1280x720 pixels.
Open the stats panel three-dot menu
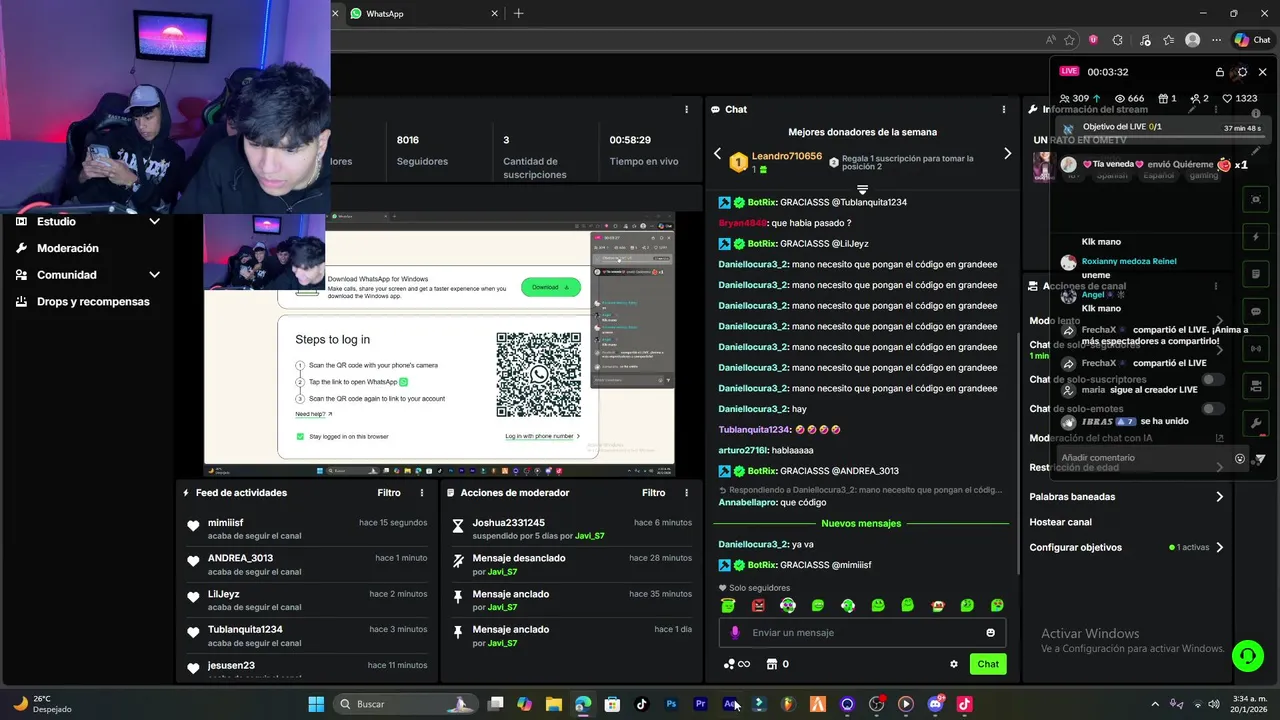coord(686,109)
